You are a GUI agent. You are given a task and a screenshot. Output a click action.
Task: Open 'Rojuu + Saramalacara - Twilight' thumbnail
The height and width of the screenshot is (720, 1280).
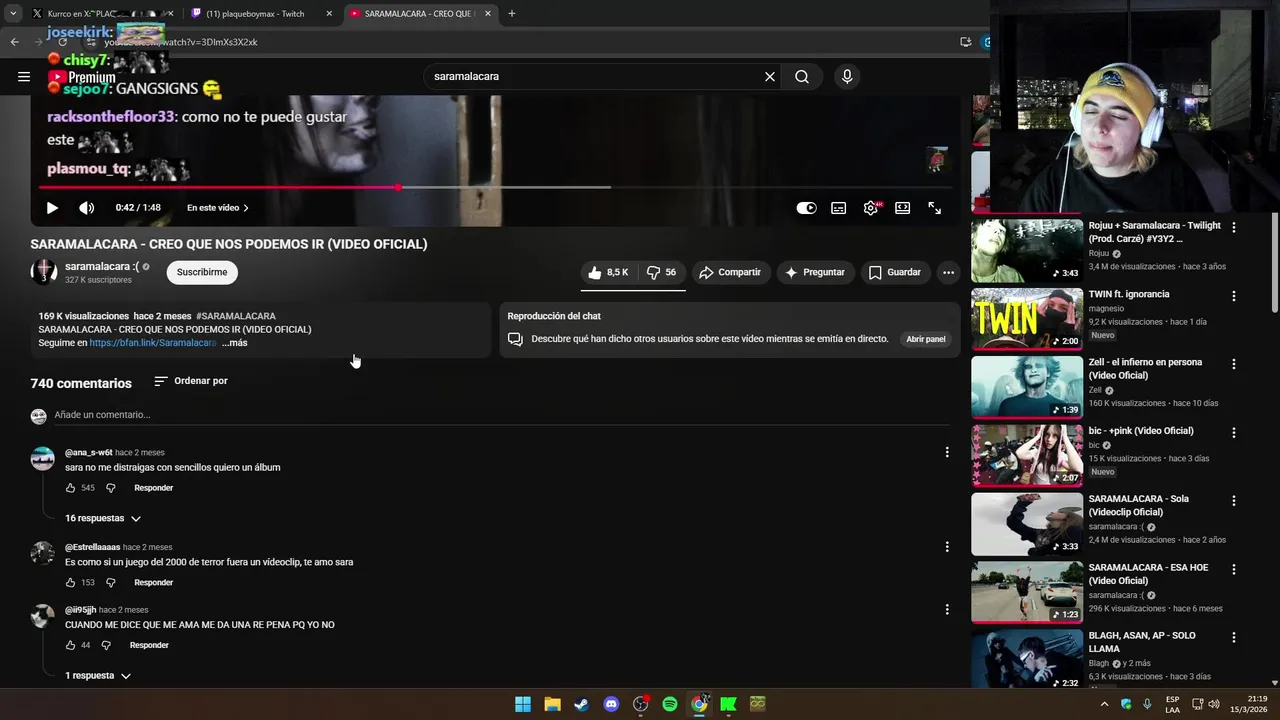coord(1027,250)
